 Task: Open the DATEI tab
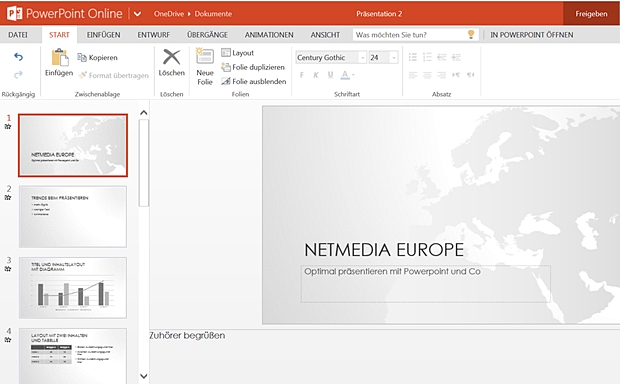[18, 35]
